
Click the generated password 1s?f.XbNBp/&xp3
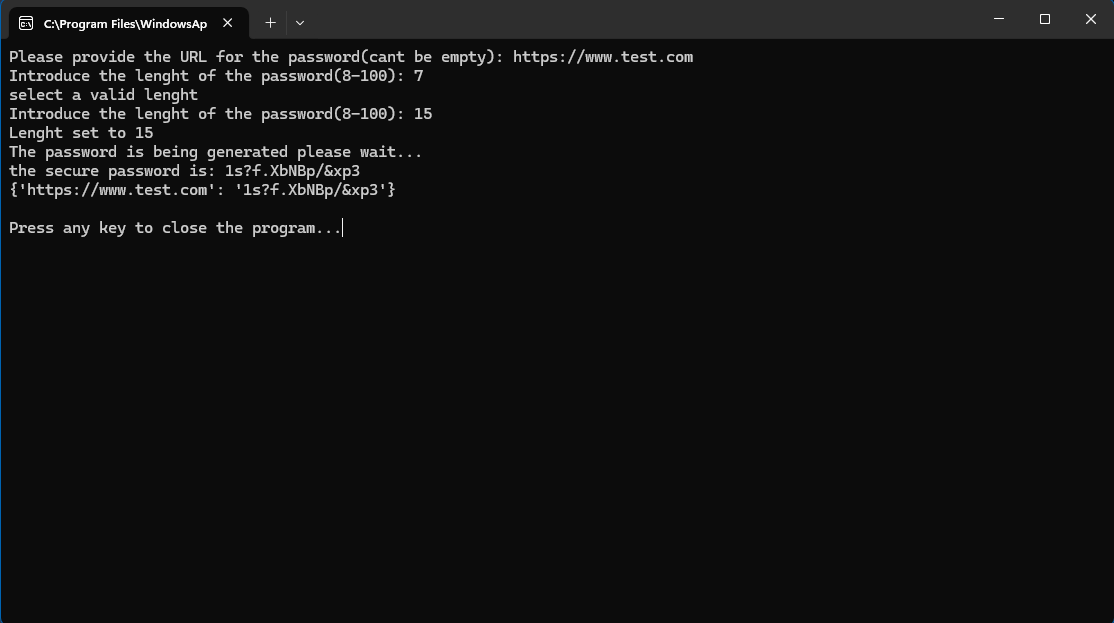[290, 170]
